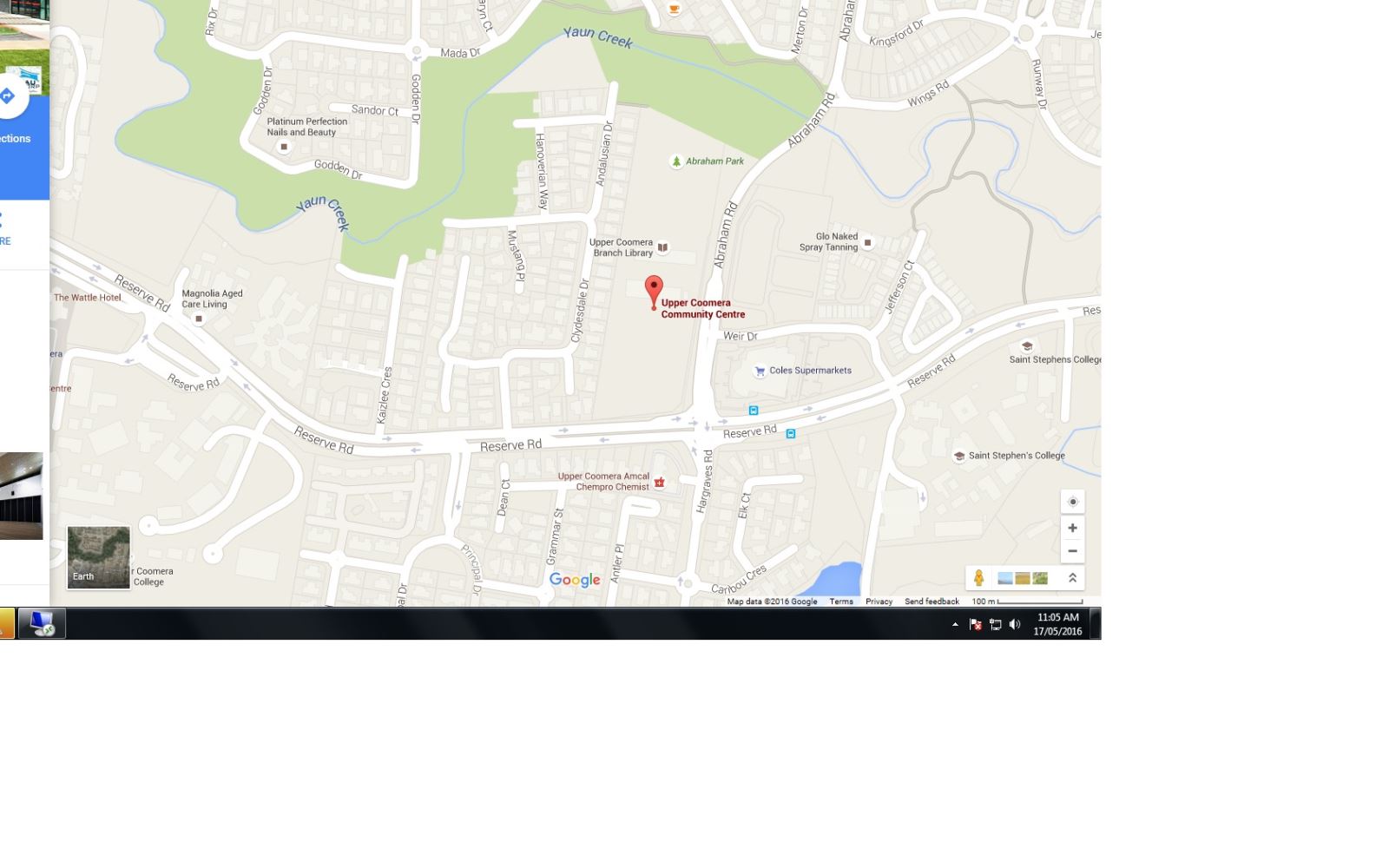Open the first photo thumbnail in imagery strip
The image size is (1389, 868).
click(x=1004, y=578)
